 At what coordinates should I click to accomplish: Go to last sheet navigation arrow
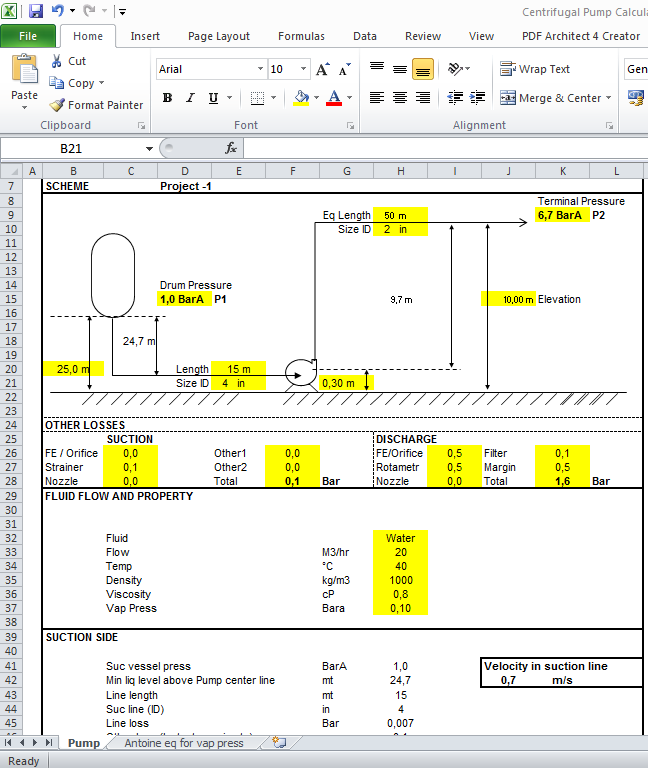coord(48,743)
